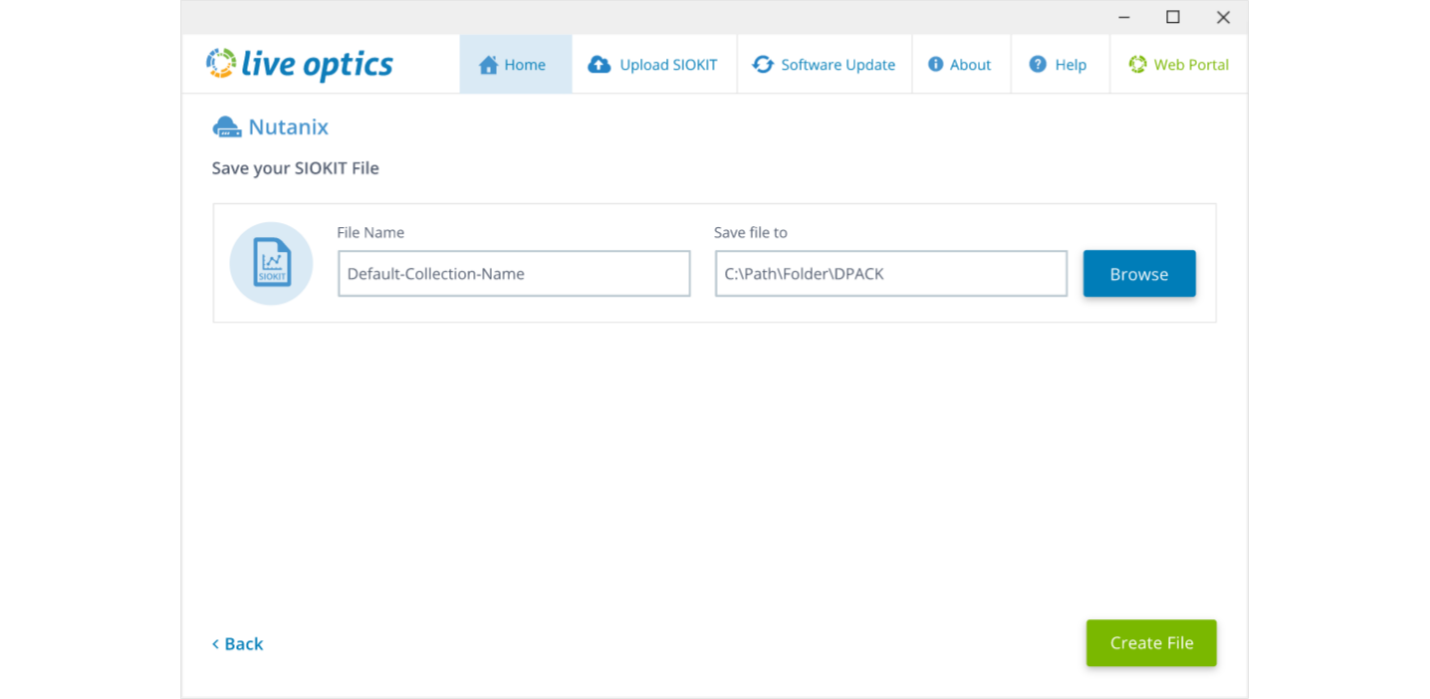1430x699 pixels.
Task: Minimize the Live Optics window
Action: coord(1124,17)
